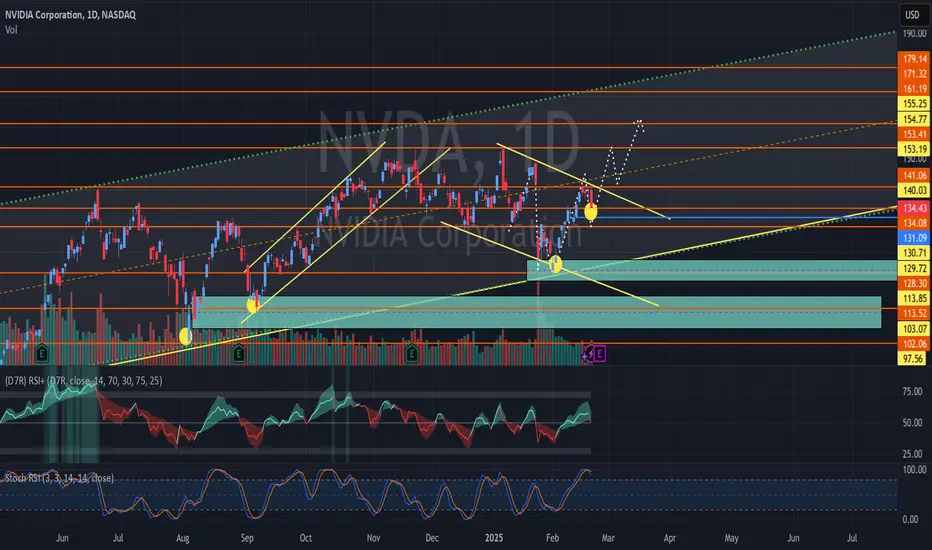Click the 128.30 price label
Viewport: 932px width, 550px height.
click(x=914, y=283)
